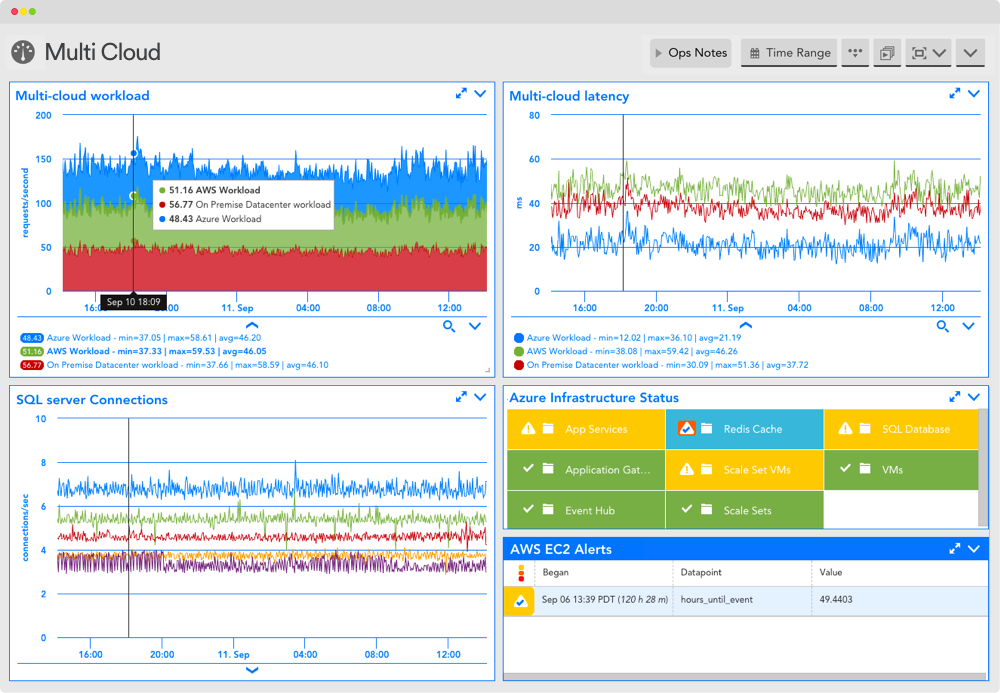Open the last chevron menu in the top toolbar
Viewport: 1000px width, 693px height.
tap(970, 53)
